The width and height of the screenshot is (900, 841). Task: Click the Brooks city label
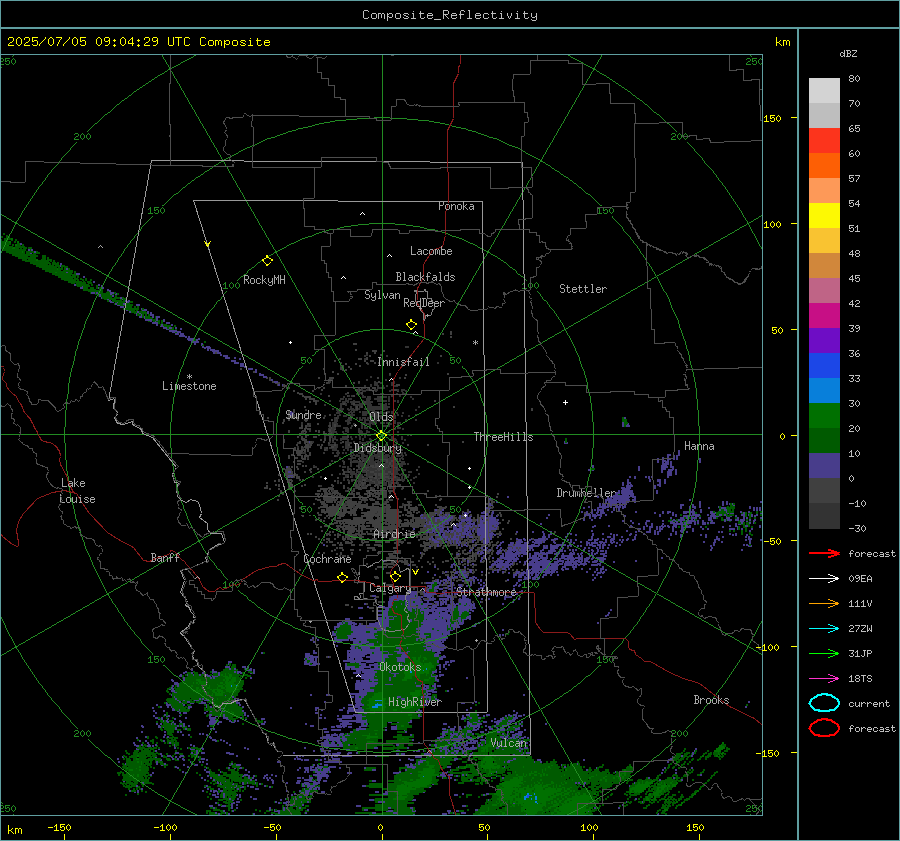711,700
